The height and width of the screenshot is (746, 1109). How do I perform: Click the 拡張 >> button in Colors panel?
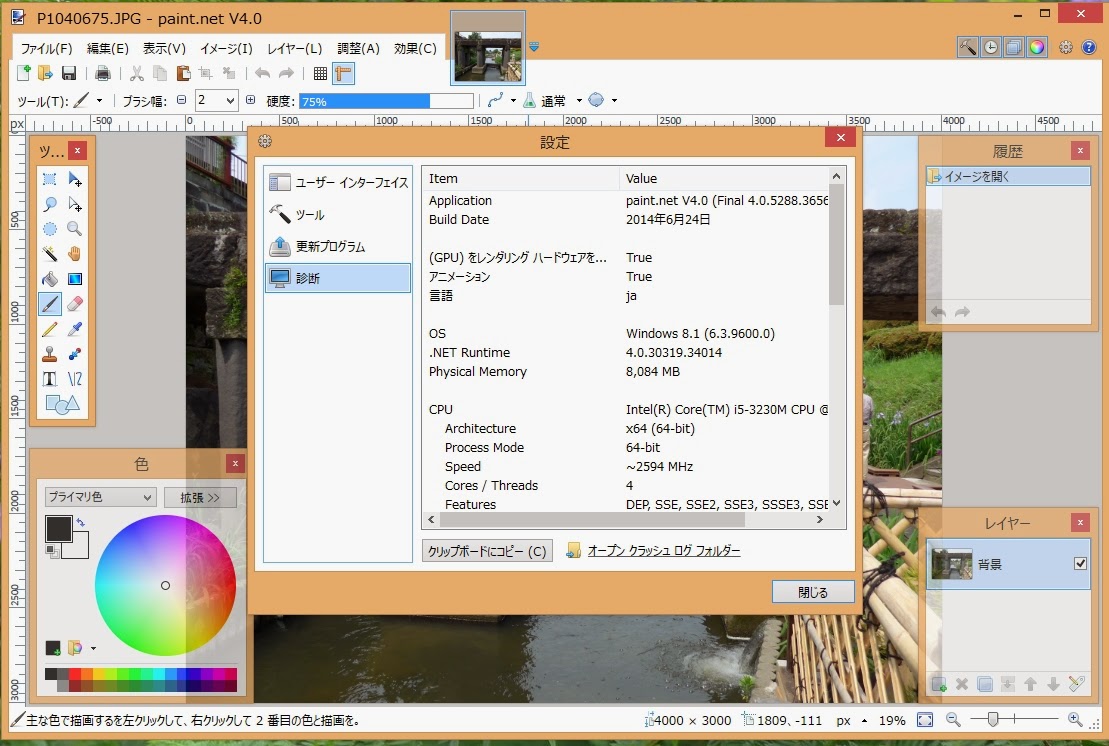[x=199, y=498]
